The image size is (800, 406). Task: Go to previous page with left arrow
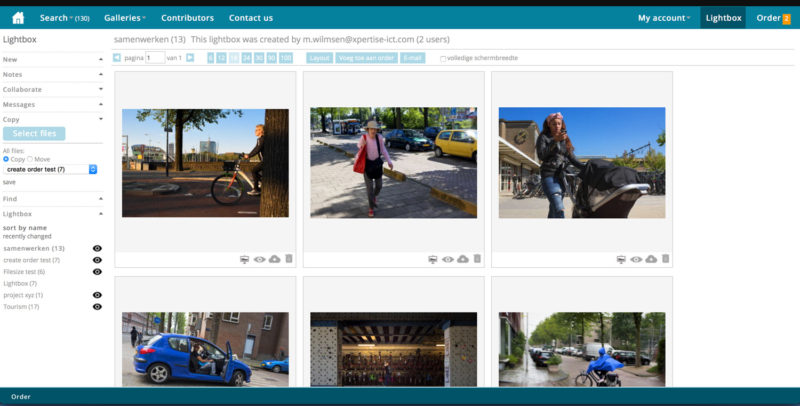[x=117, y=58]
